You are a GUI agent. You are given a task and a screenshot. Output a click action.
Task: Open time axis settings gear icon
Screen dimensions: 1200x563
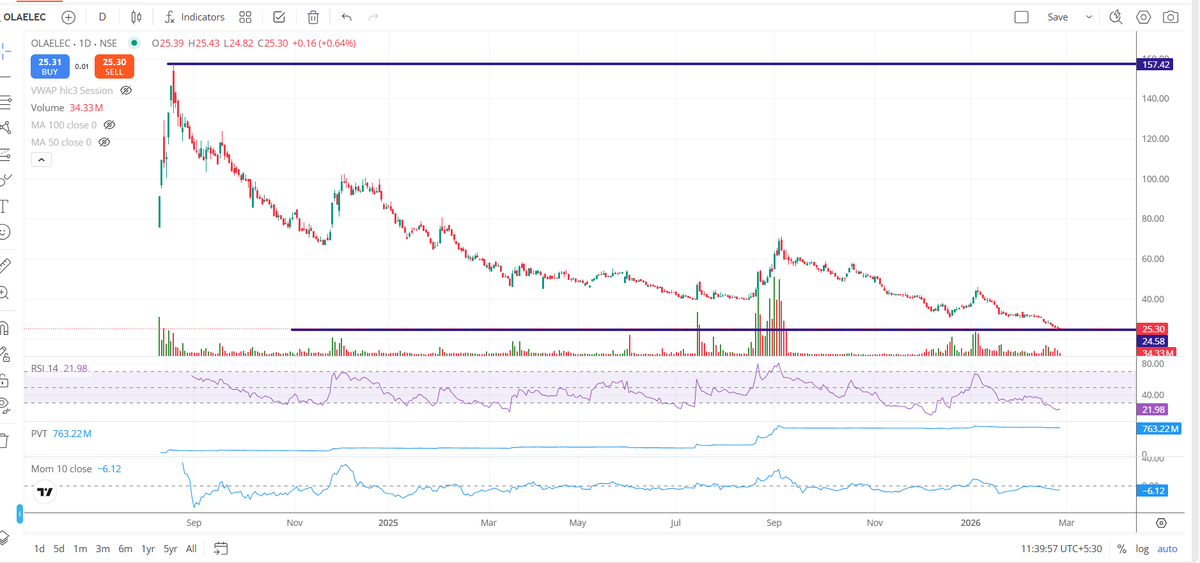click(1161, 523)
